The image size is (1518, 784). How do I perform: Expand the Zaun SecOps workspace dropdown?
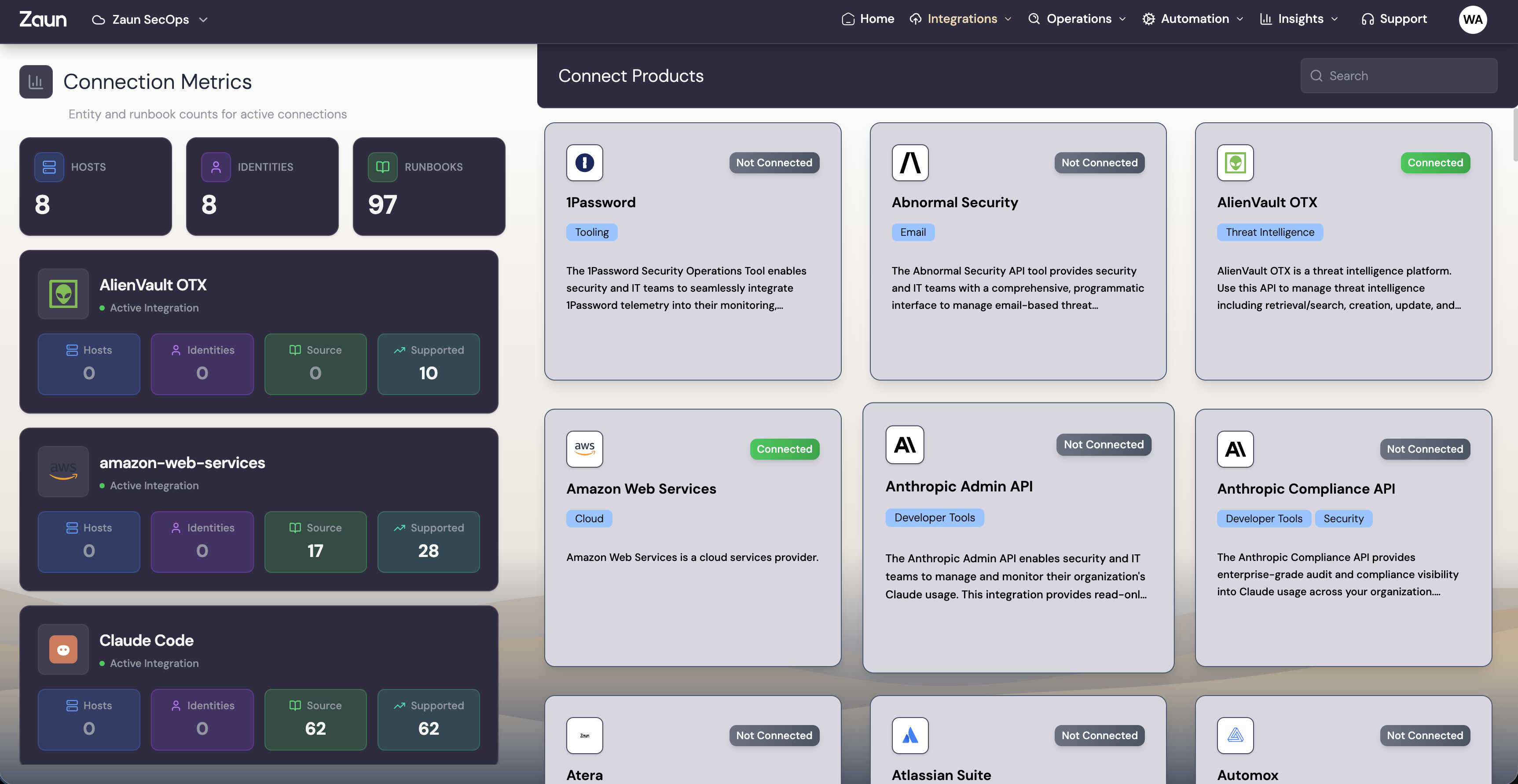coord(150,19)
